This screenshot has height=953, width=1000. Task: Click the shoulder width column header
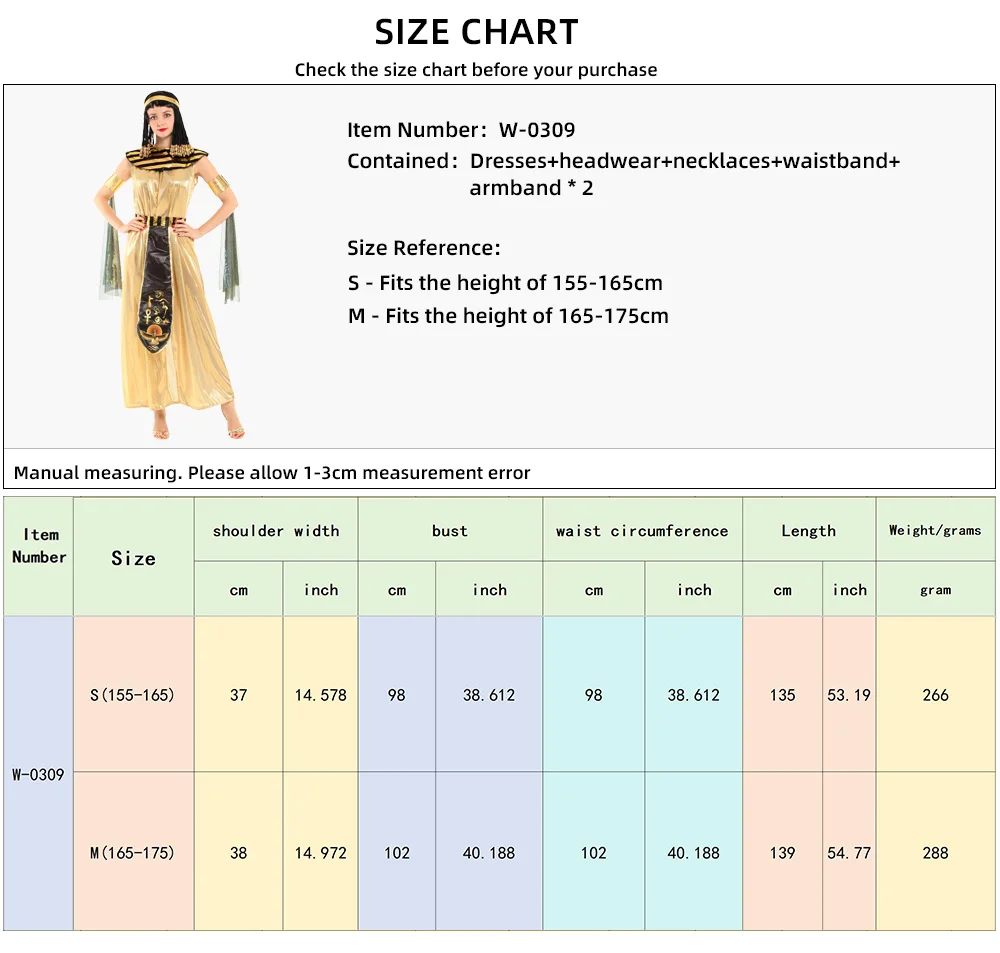pos(276,530)
